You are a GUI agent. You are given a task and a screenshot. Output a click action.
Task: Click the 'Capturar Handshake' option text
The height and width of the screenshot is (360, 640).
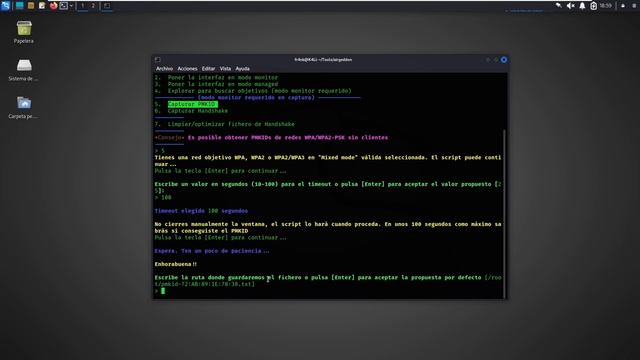(198, 111)
